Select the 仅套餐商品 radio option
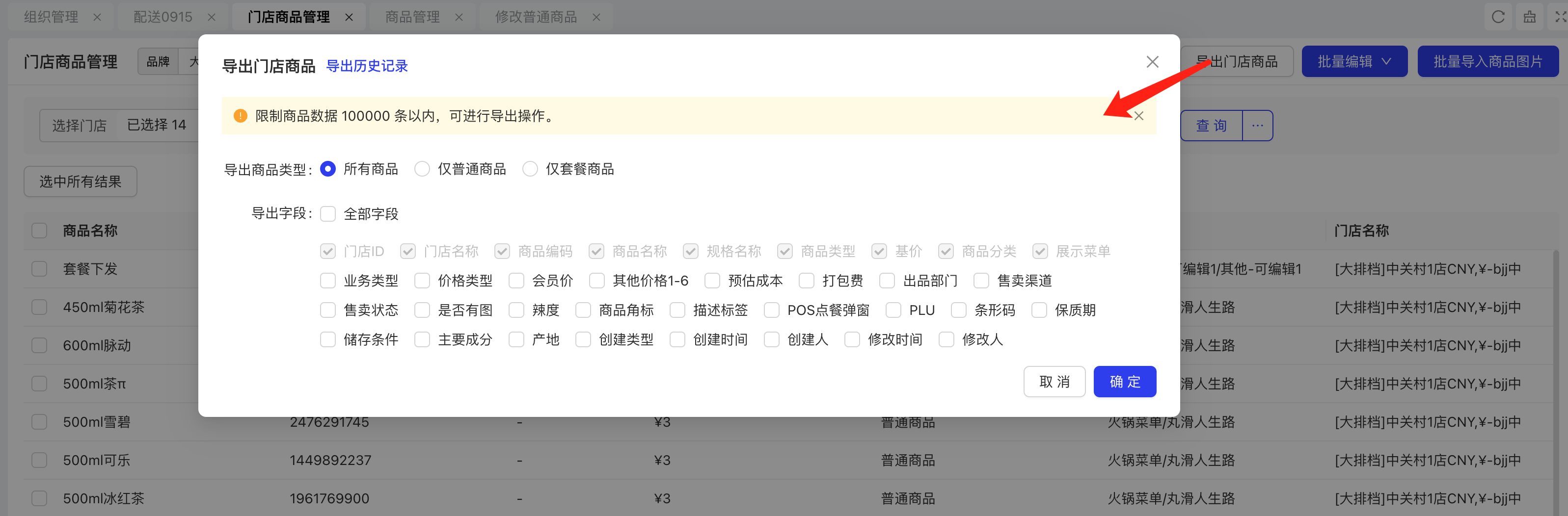The width and height of the screenshot is (1568, 516). [x=530, y=169]
